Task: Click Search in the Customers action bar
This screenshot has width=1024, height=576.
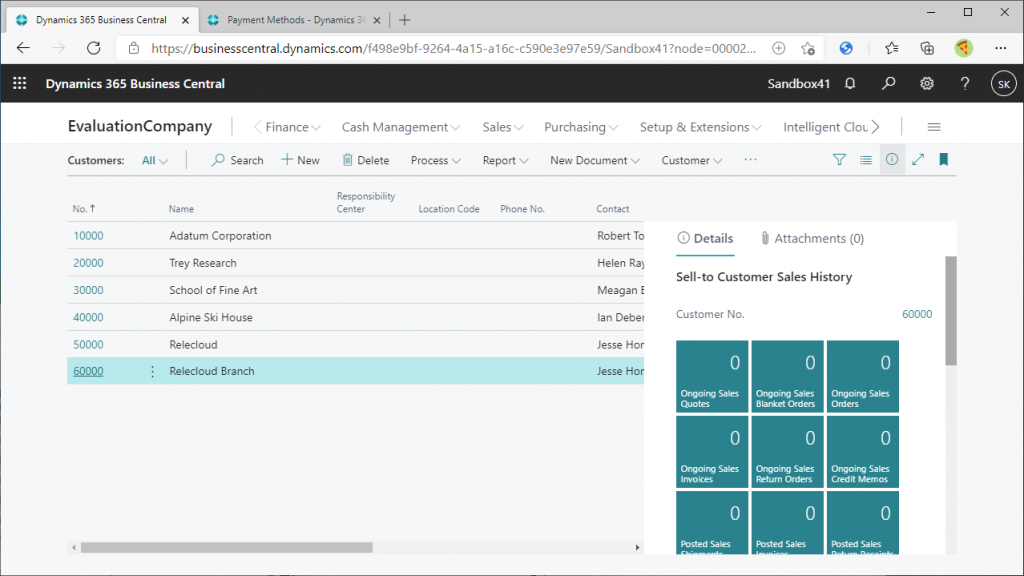Action: 237,161
